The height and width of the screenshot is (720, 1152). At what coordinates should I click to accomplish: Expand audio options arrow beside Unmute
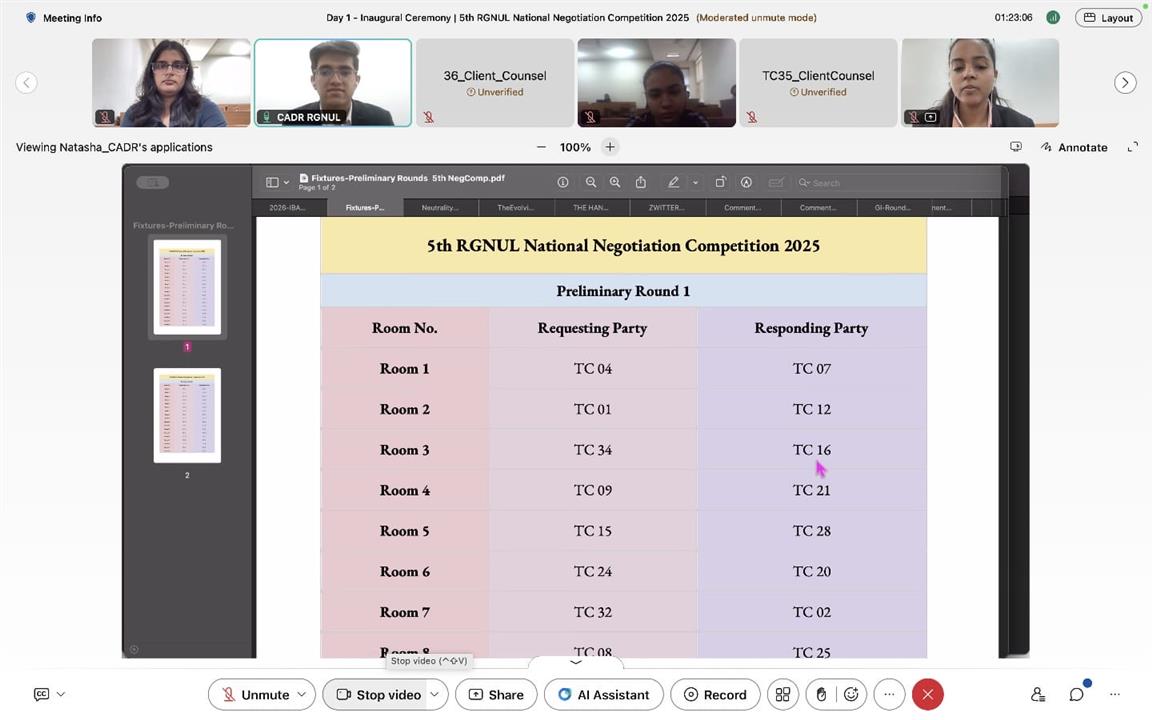pos(301,694)
